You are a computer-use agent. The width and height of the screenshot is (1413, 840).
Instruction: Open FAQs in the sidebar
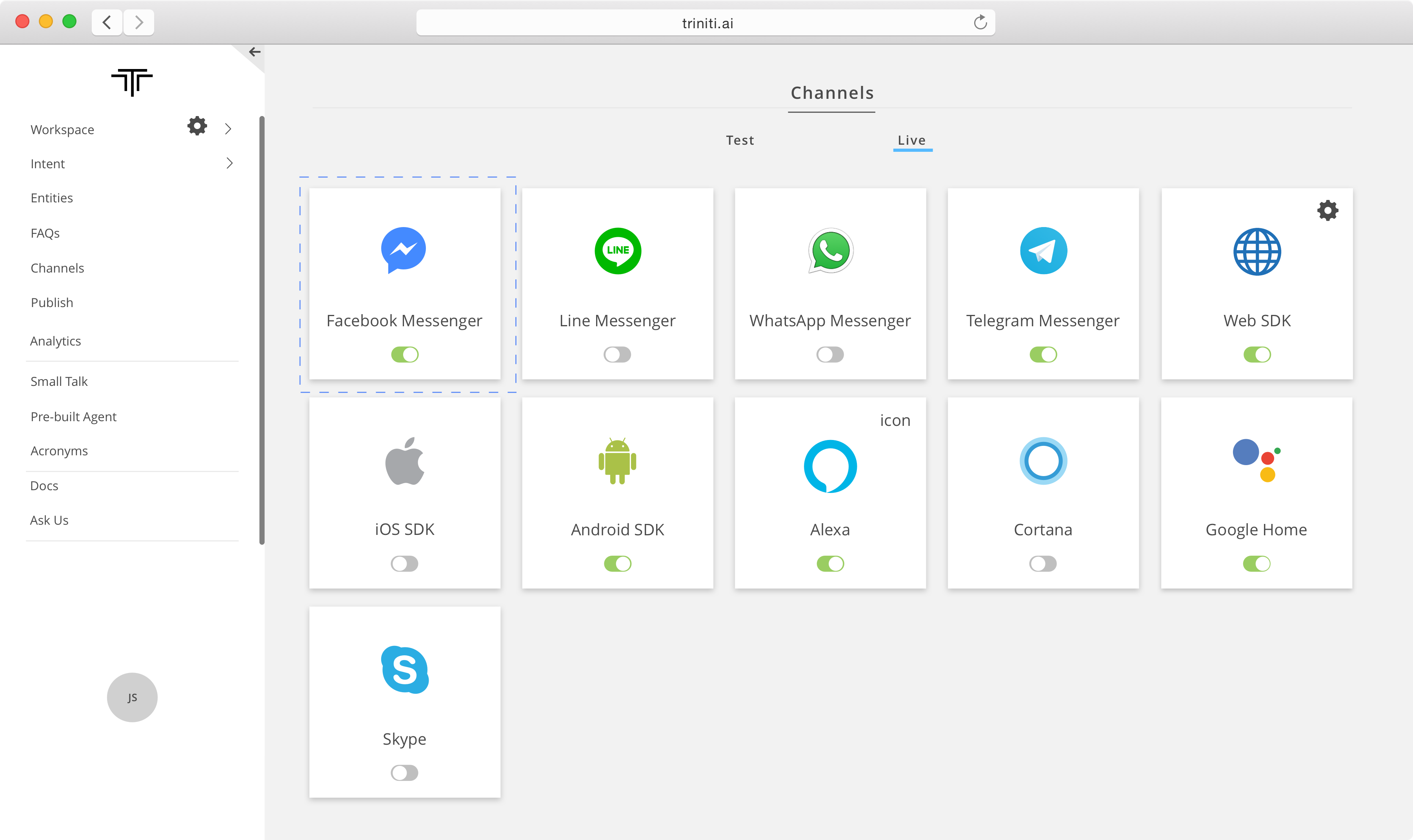[45, 233]
